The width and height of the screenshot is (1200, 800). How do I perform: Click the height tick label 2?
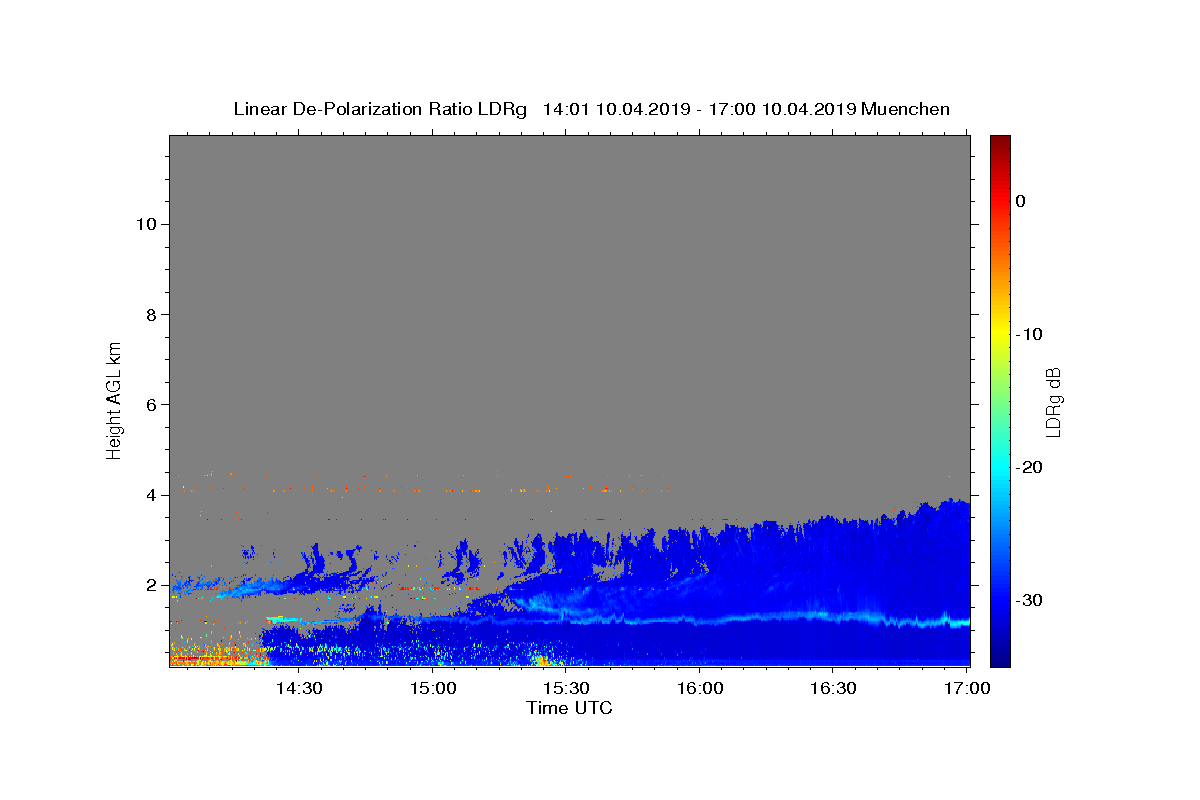point(152,584)
